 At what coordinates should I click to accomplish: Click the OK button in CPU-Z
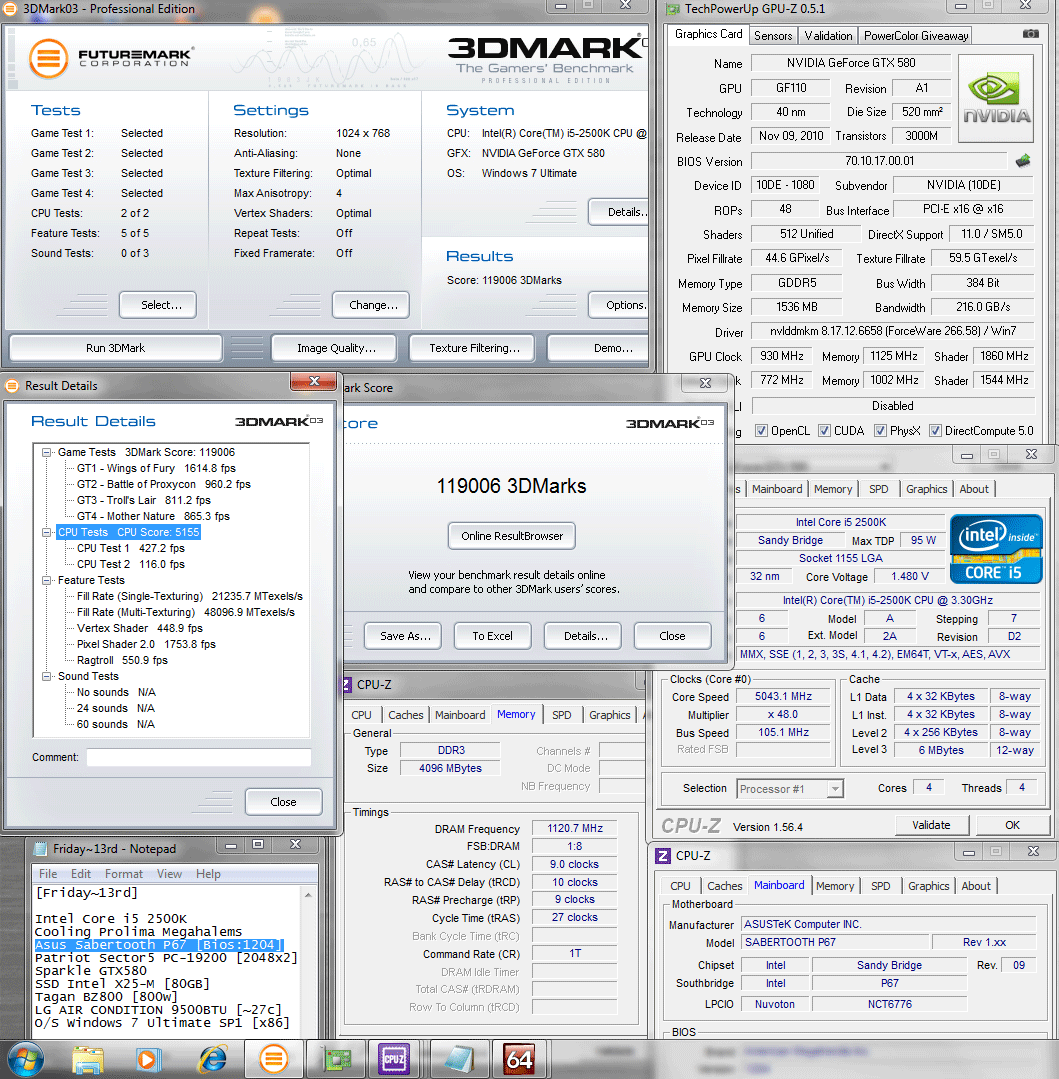point(1013,825)
